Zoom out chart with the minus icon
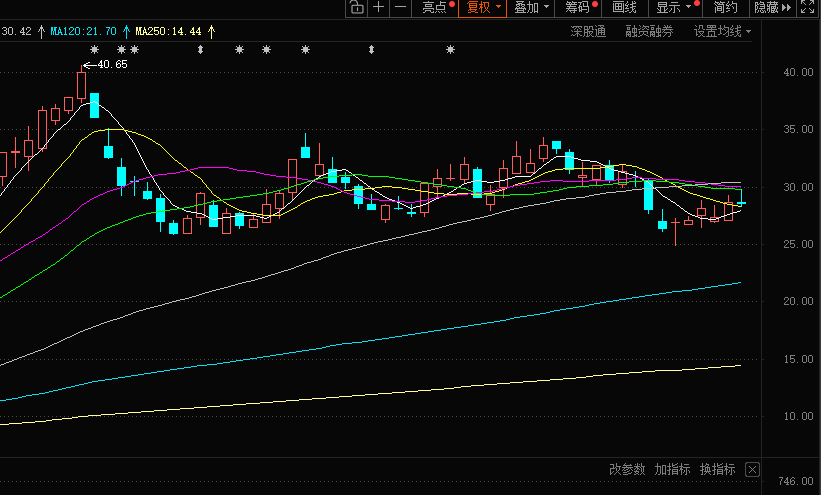The height and width of the screenshot is (495, 821). point(401,7)
